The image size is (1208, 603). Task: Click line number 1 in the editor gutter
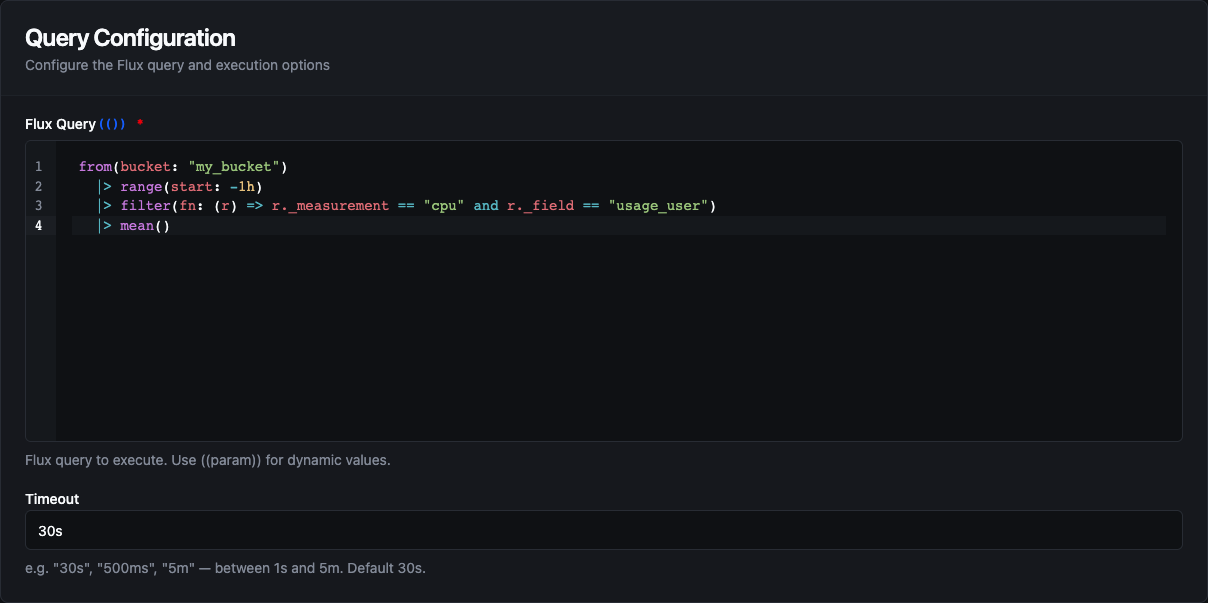[38, 167]
